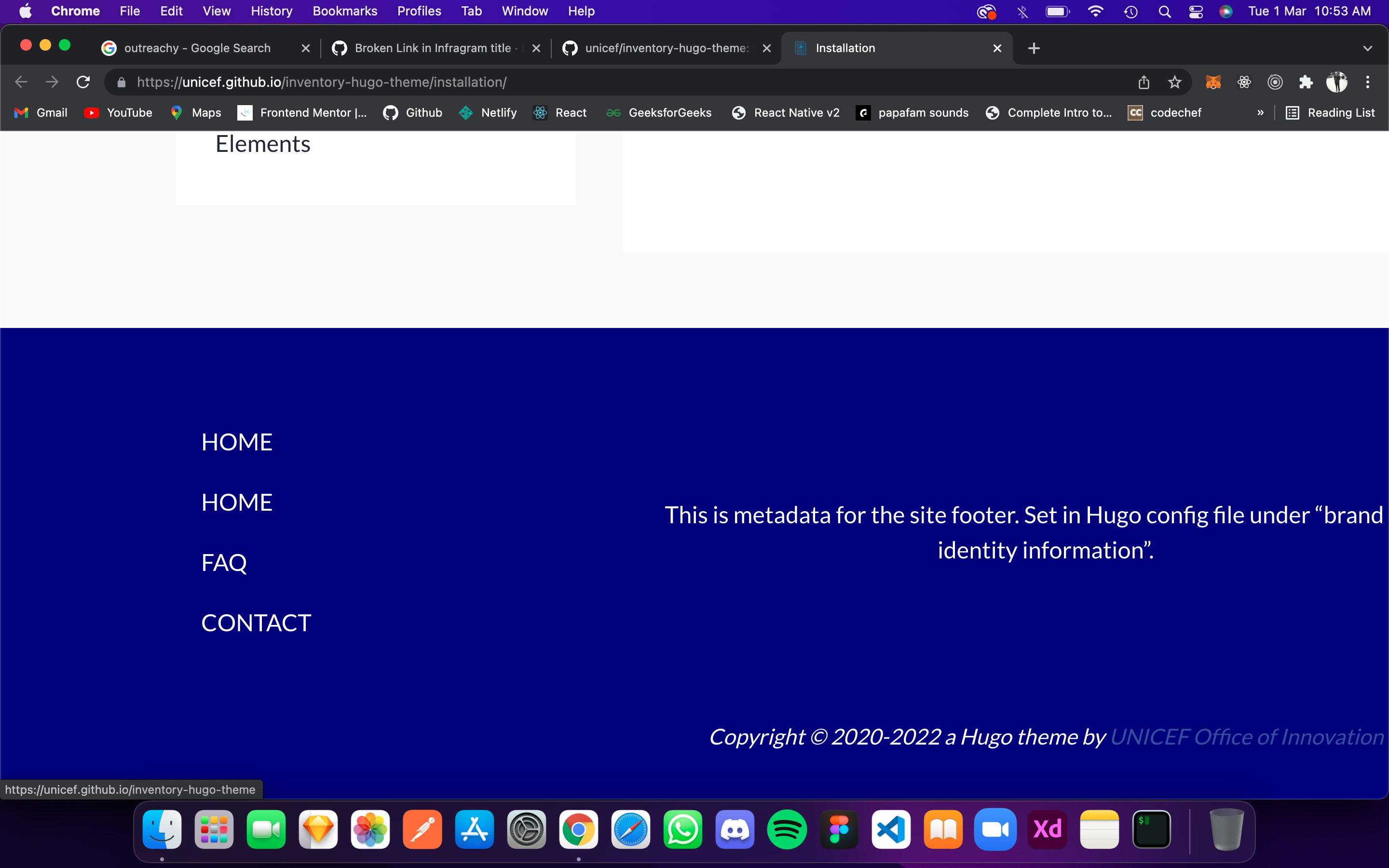Open Discord from the Dock
Image resolution: width=1389 pixels, height=868 pixels.
[735, 829]
